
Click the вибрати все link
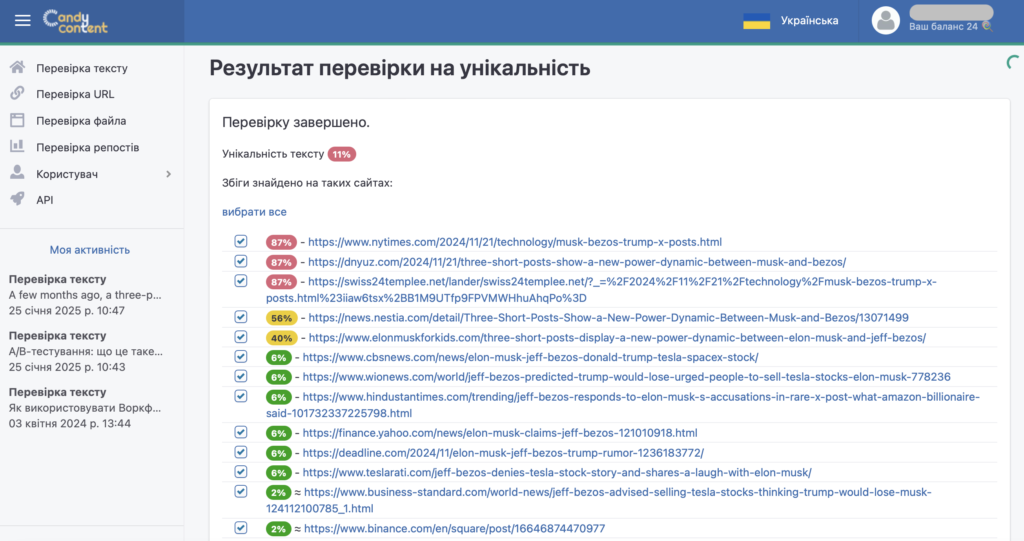[x=254, y=212]
